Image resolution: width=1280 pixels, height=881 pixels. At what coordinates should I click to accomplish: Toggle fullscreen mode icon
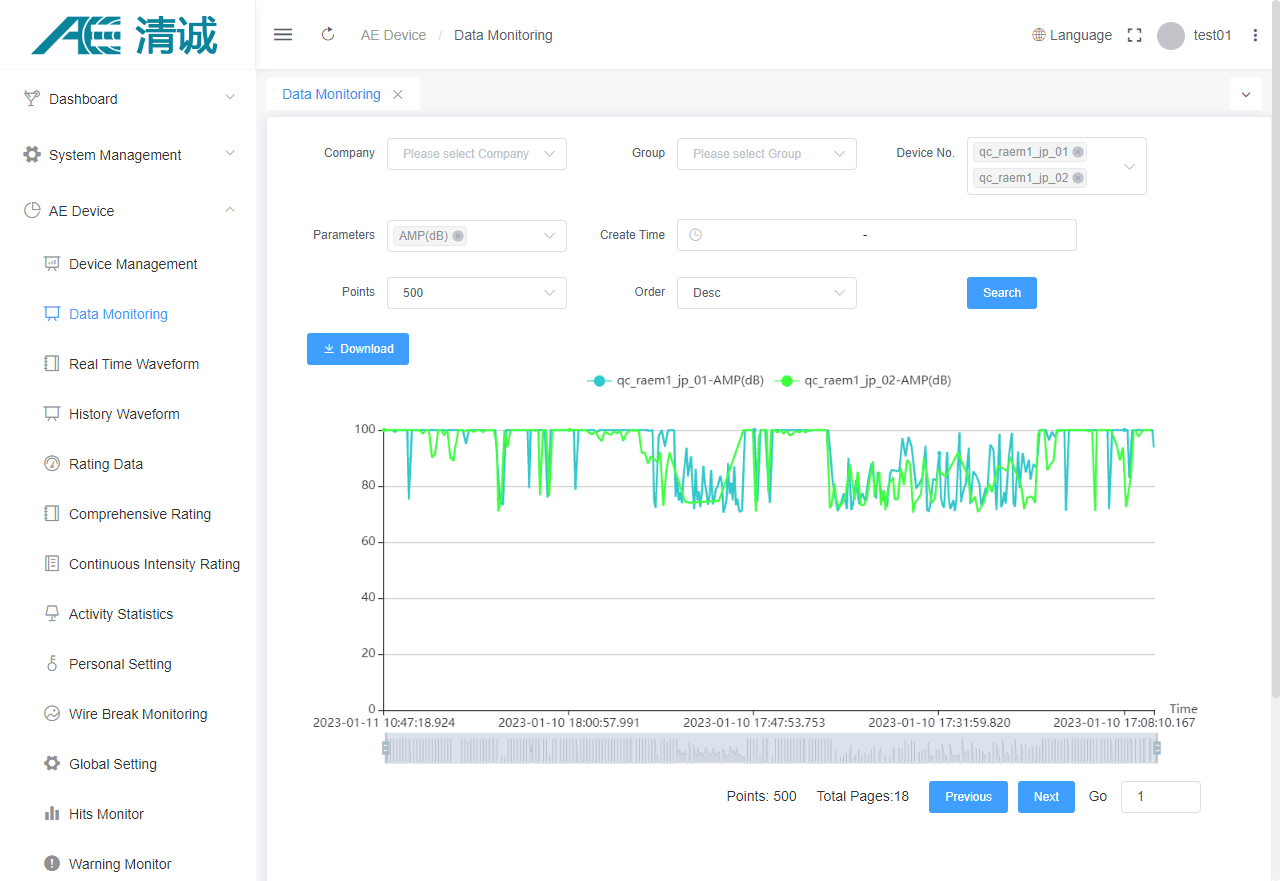coord(1134,35)
